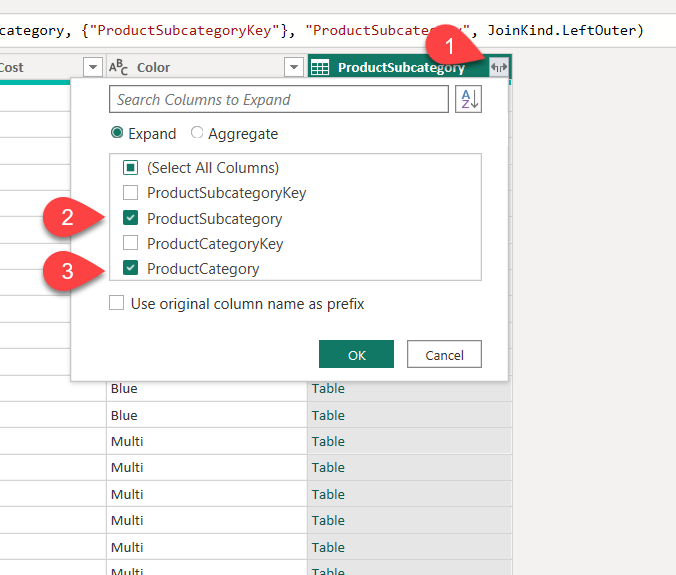Uncheck the ProductSubcategory column checkbox
The width and height of the screenshot is (676, 575).
point(130,218)
